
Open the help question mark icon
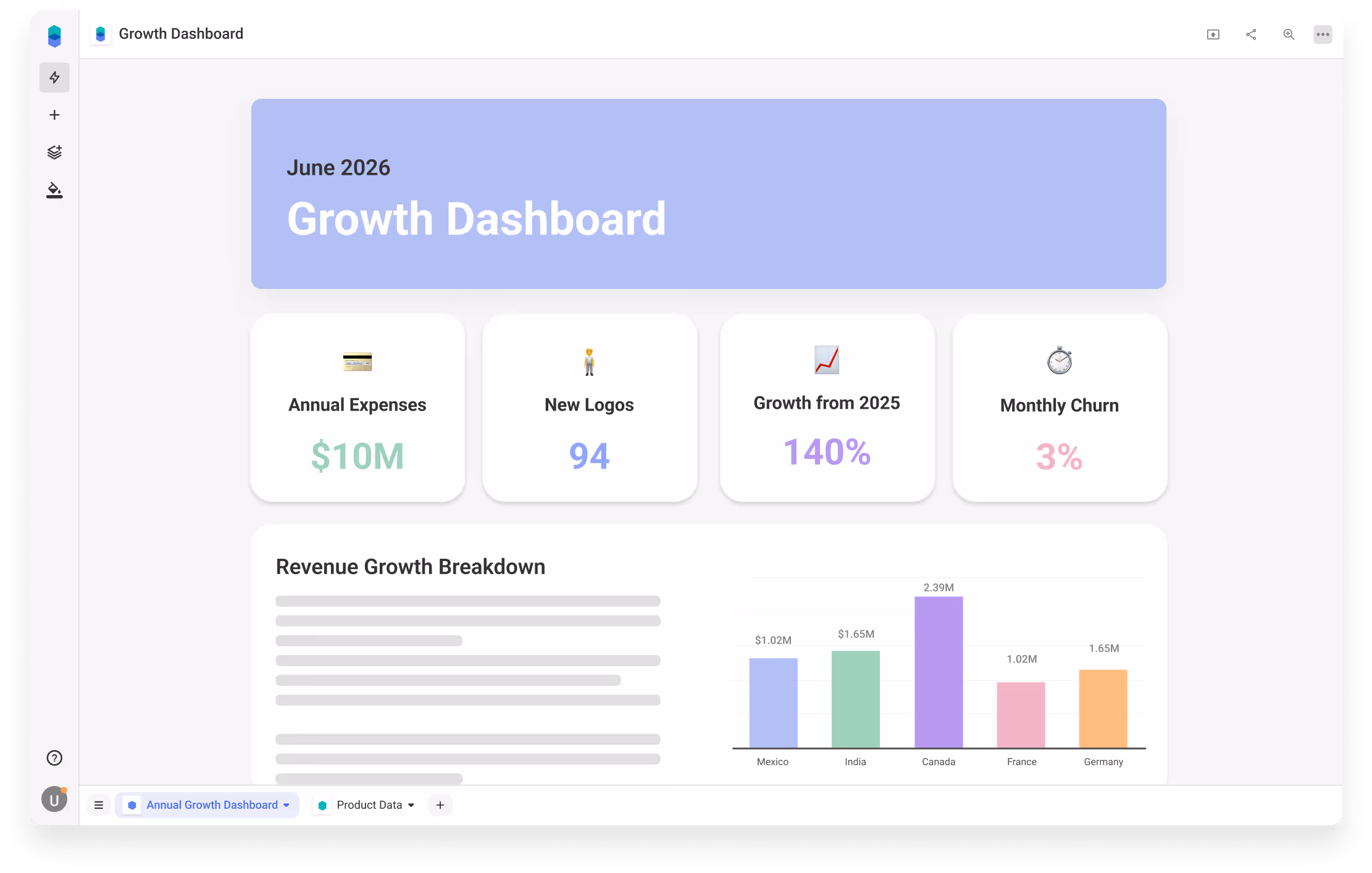coord(54,758)
